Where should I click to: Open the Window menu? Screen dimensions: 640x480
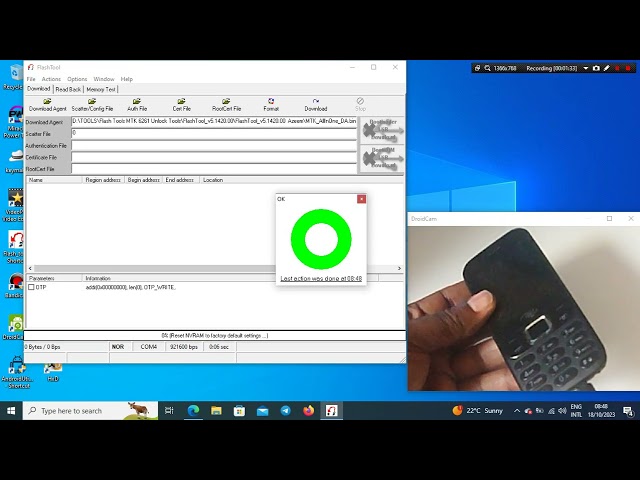[x=104, y=79]
